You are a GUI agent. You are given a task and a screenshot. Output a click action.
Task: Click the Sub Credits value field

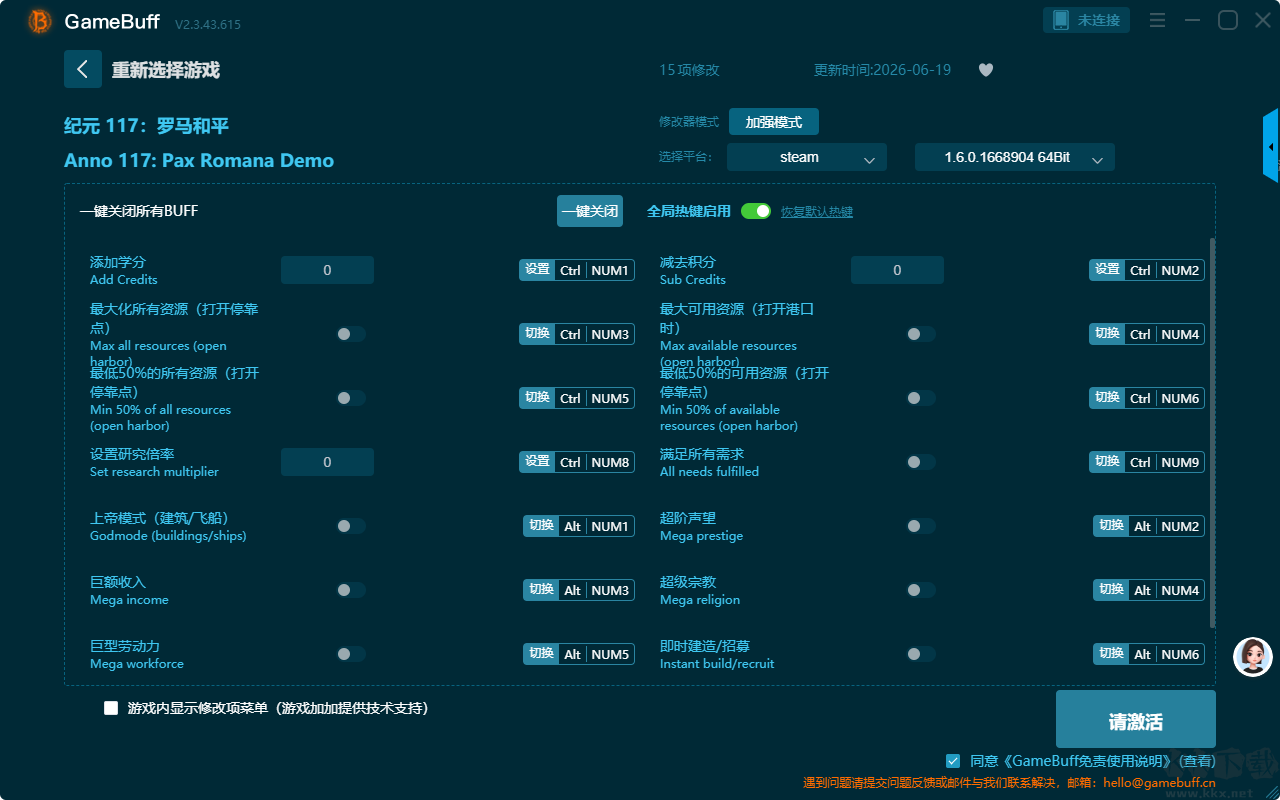897,270
